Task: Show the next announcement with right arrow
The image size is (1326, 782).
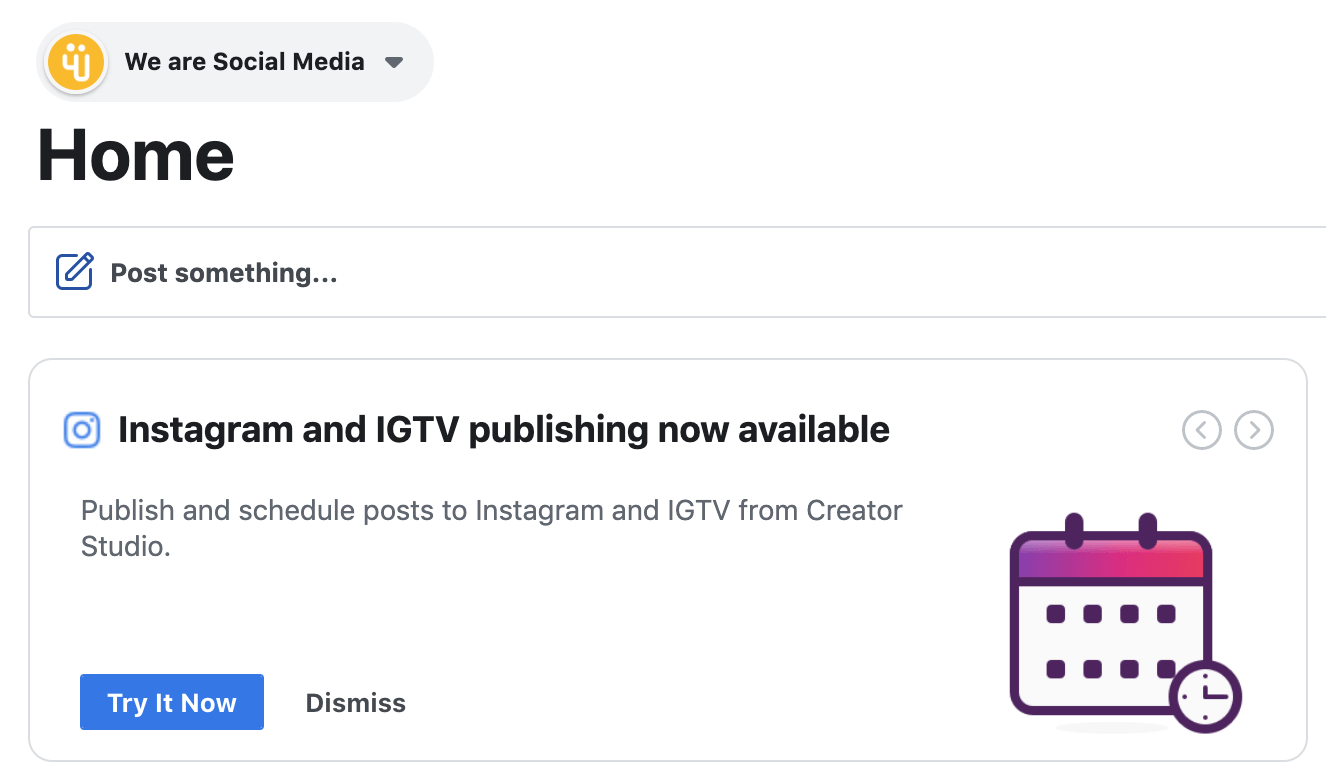Action: pos(1254,430)
